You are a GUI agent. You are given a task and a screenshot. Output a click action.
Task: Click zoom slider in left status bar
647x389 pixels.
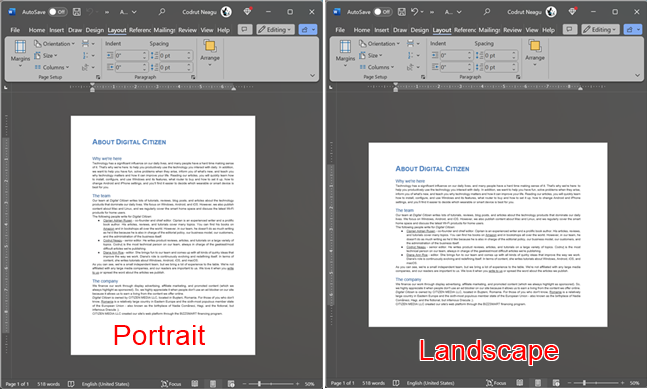271,384
